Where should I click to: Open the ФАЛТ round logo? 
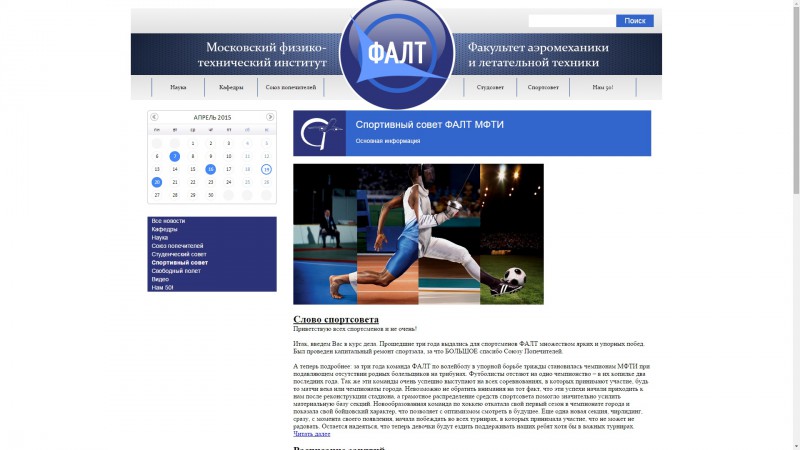click(397, 53)
